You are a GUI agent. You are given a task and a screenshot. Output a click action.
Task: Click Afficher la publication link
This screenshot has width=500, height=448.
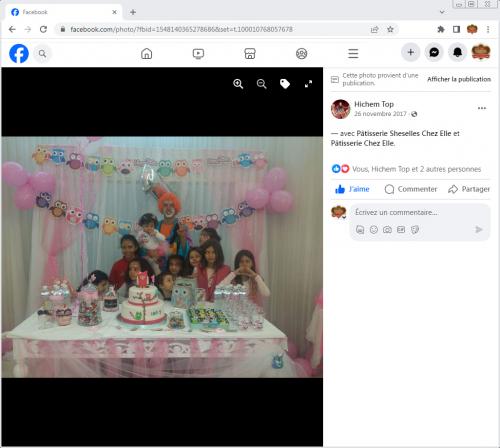pos(459,79)
